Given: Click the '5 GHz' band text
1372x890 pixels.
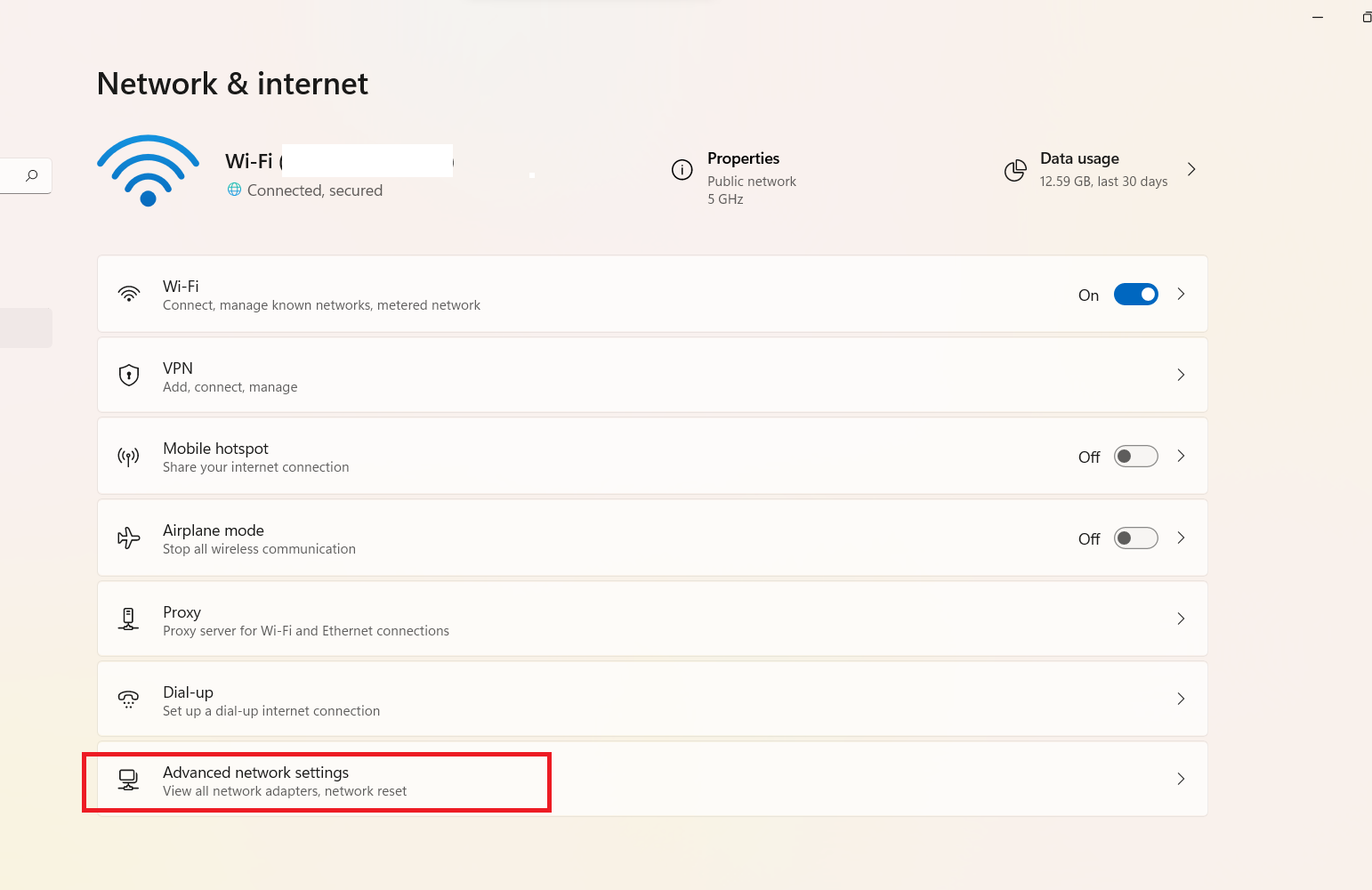Looking at the screenshot, I should pos(725,199).
